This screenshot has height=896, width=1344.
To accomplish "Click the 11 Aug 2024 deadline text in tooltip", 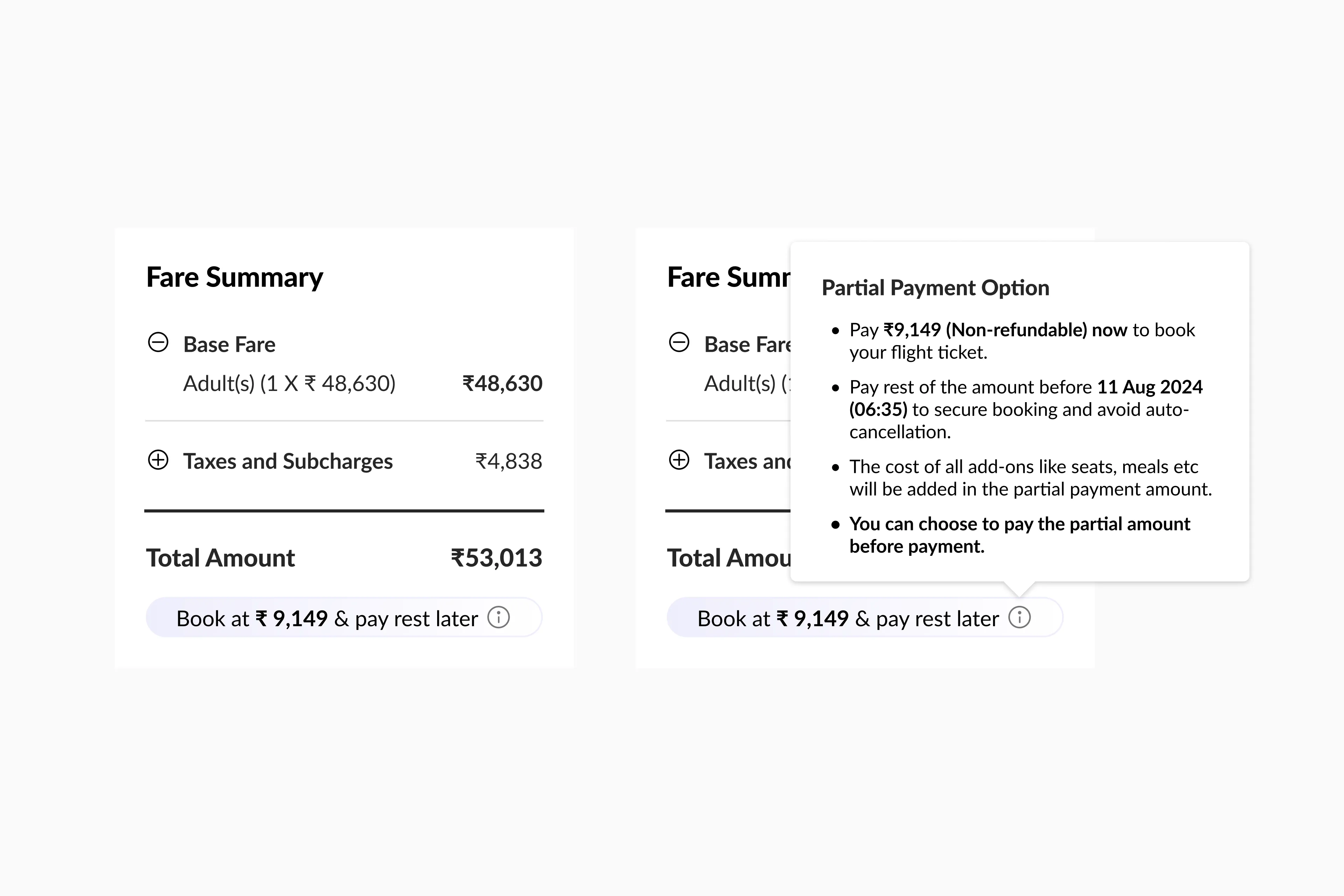I will [1149, 387].
